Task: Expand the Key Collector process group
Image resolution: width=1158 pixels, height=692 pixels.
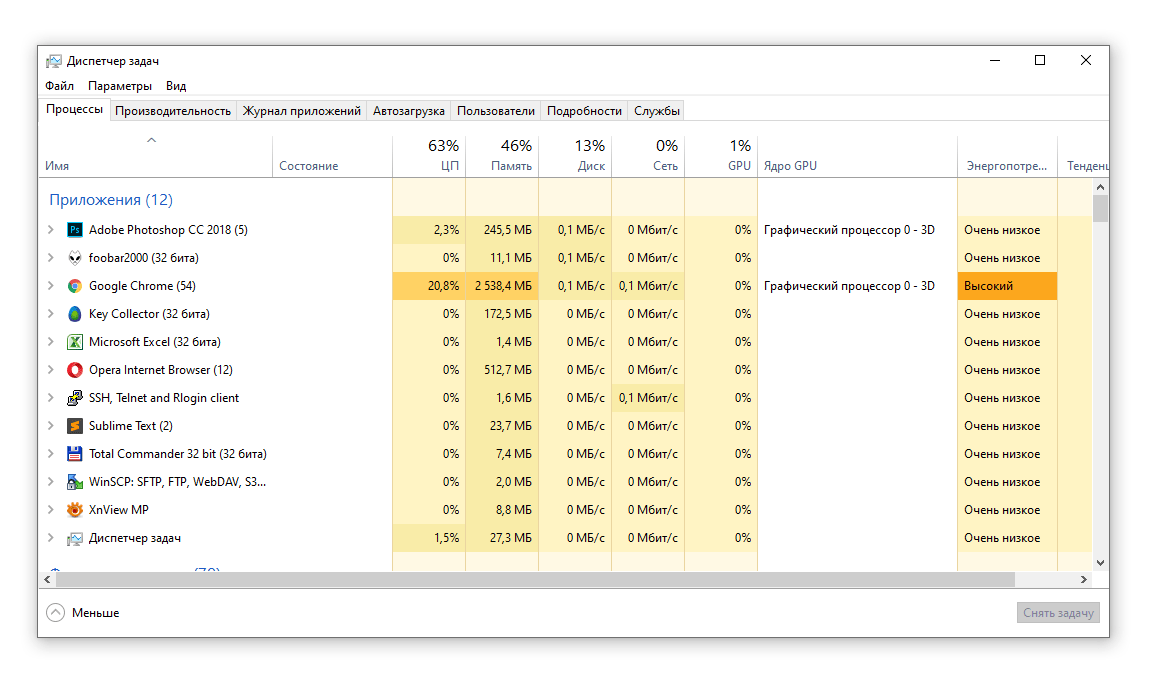Action: pos(50,314)
